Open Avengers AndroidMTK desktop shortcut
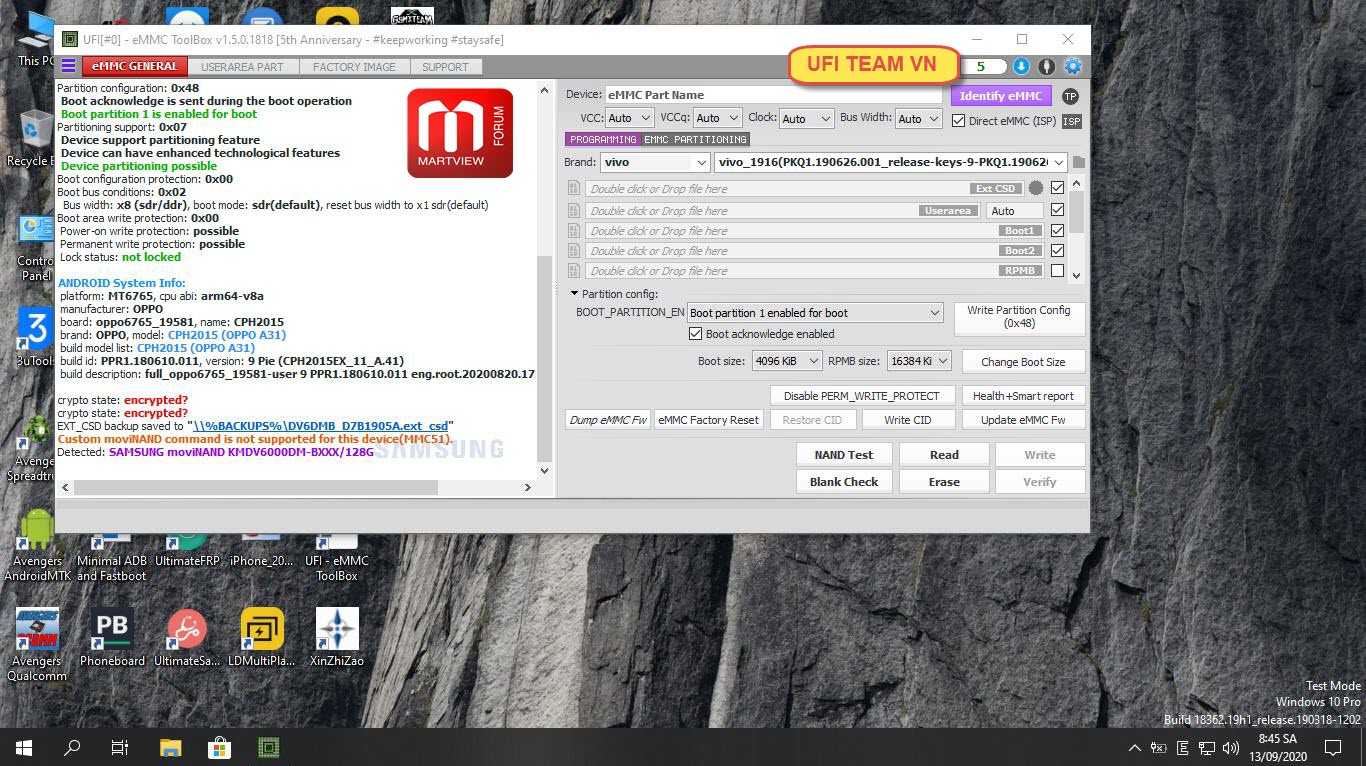 click(37, 544)
